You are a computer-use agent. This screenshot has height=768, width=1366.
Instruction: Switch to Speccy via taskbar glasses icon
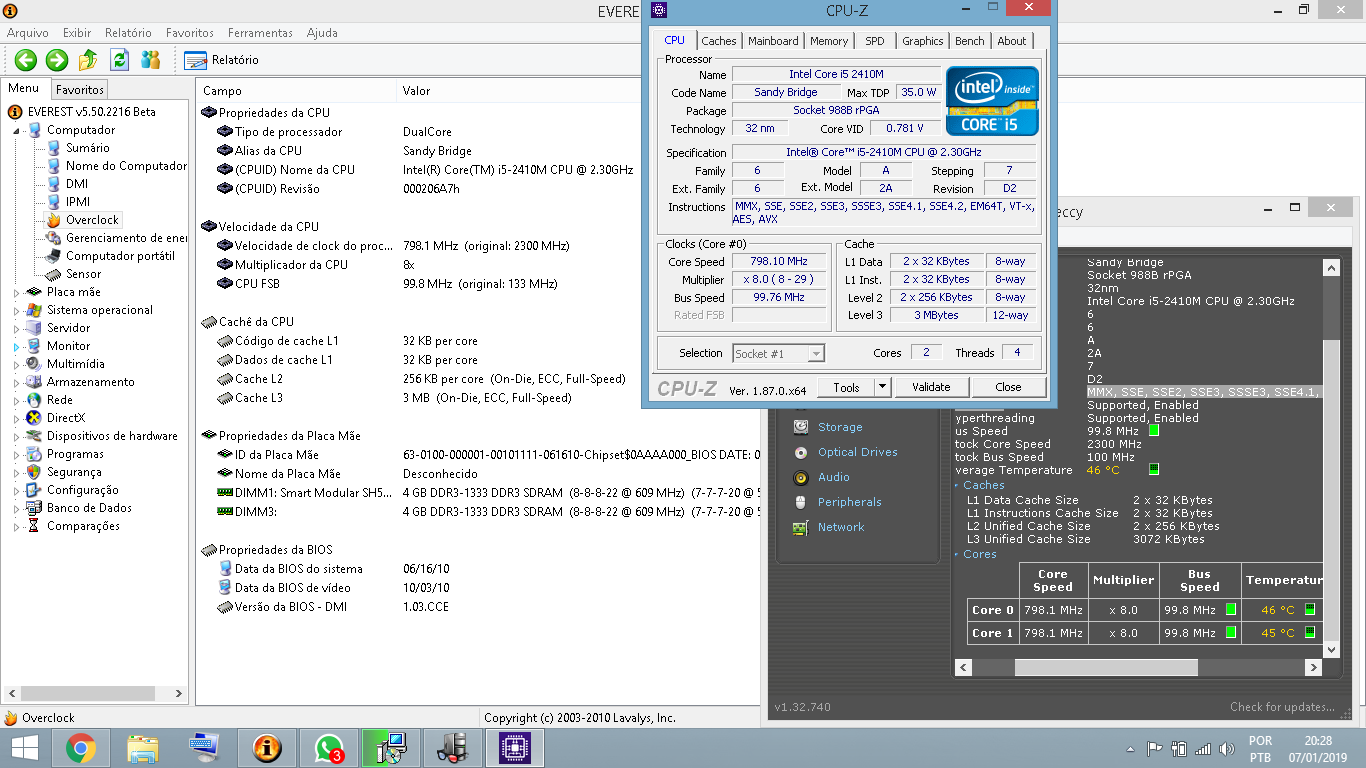pos(453,748)
